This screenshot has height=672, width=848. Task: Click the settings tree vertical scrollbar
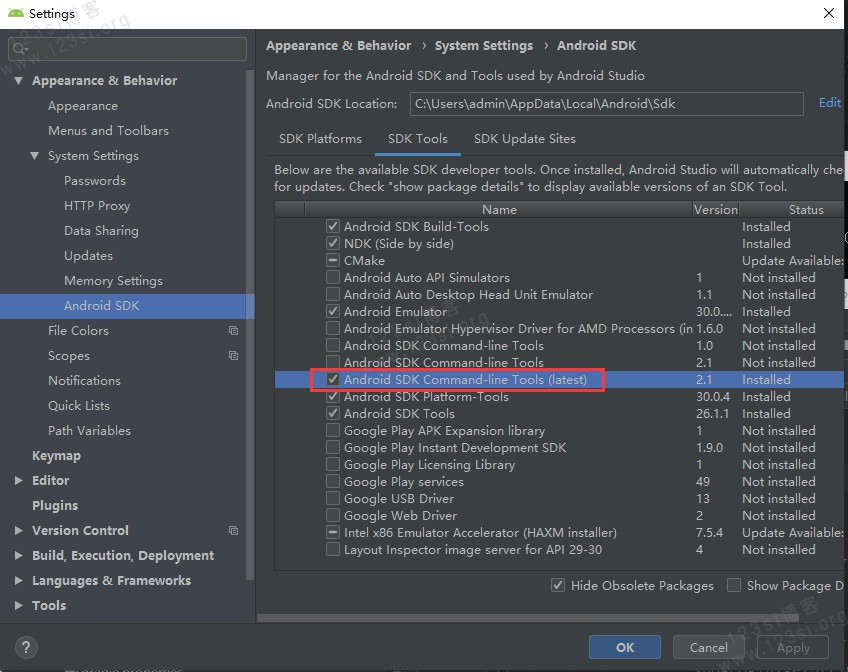coord(250,324)
